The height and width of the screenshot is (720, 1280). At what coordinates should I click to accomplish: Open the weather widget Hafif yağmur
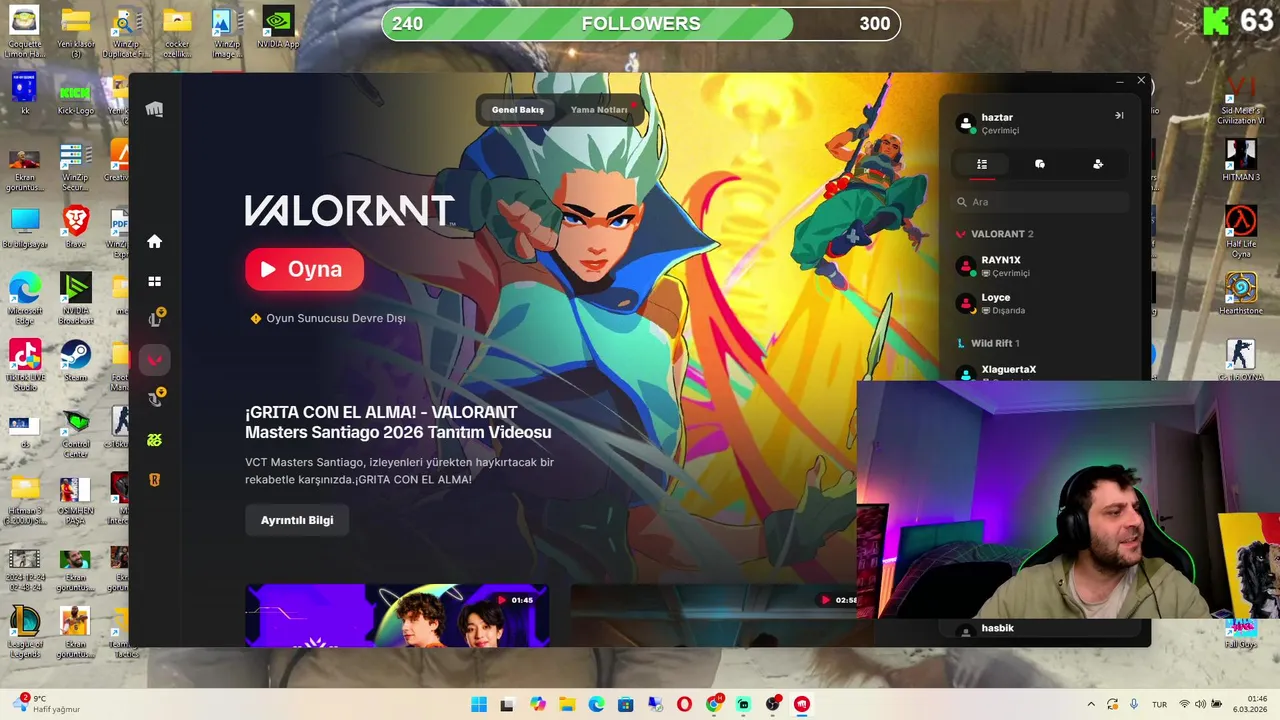click(44, 704)
